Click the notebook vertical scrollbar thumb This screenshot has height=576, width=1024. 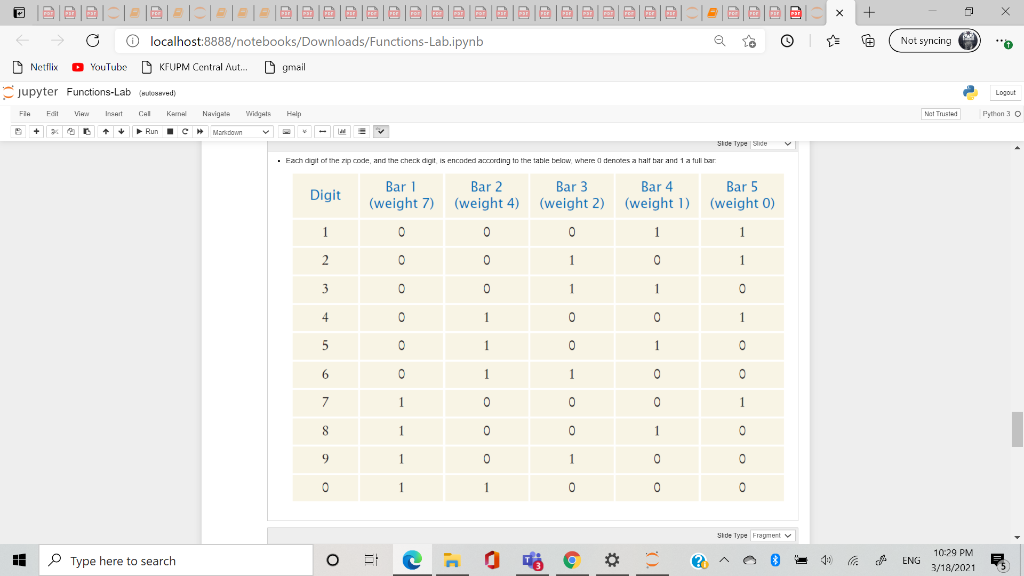pos(1017,429)
